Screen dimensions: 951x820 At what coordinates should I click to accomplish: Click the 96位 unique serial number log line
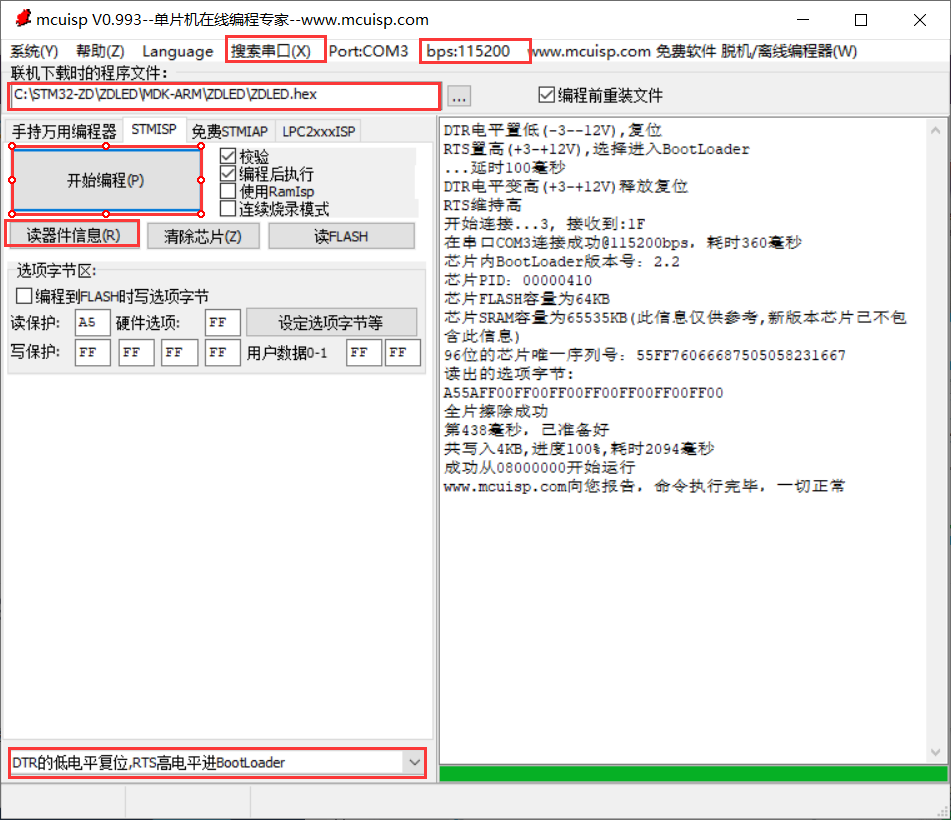[x=644, y=355]
